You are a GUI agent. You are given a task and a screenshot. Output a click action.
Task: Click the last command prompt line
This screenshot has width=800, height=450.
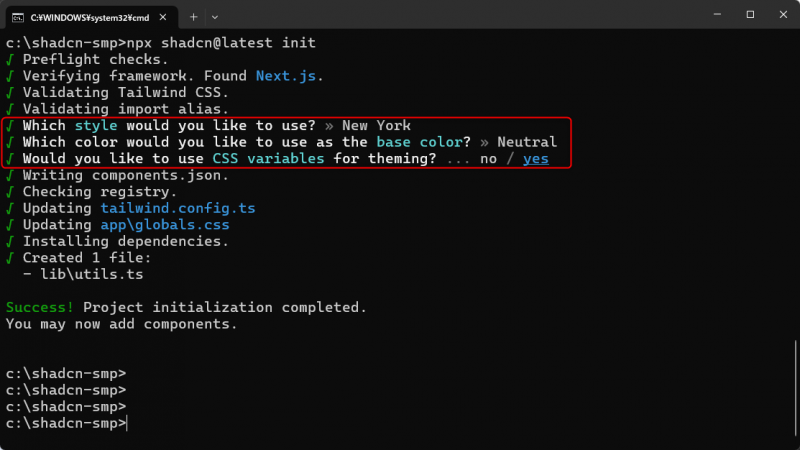(66, 423)
